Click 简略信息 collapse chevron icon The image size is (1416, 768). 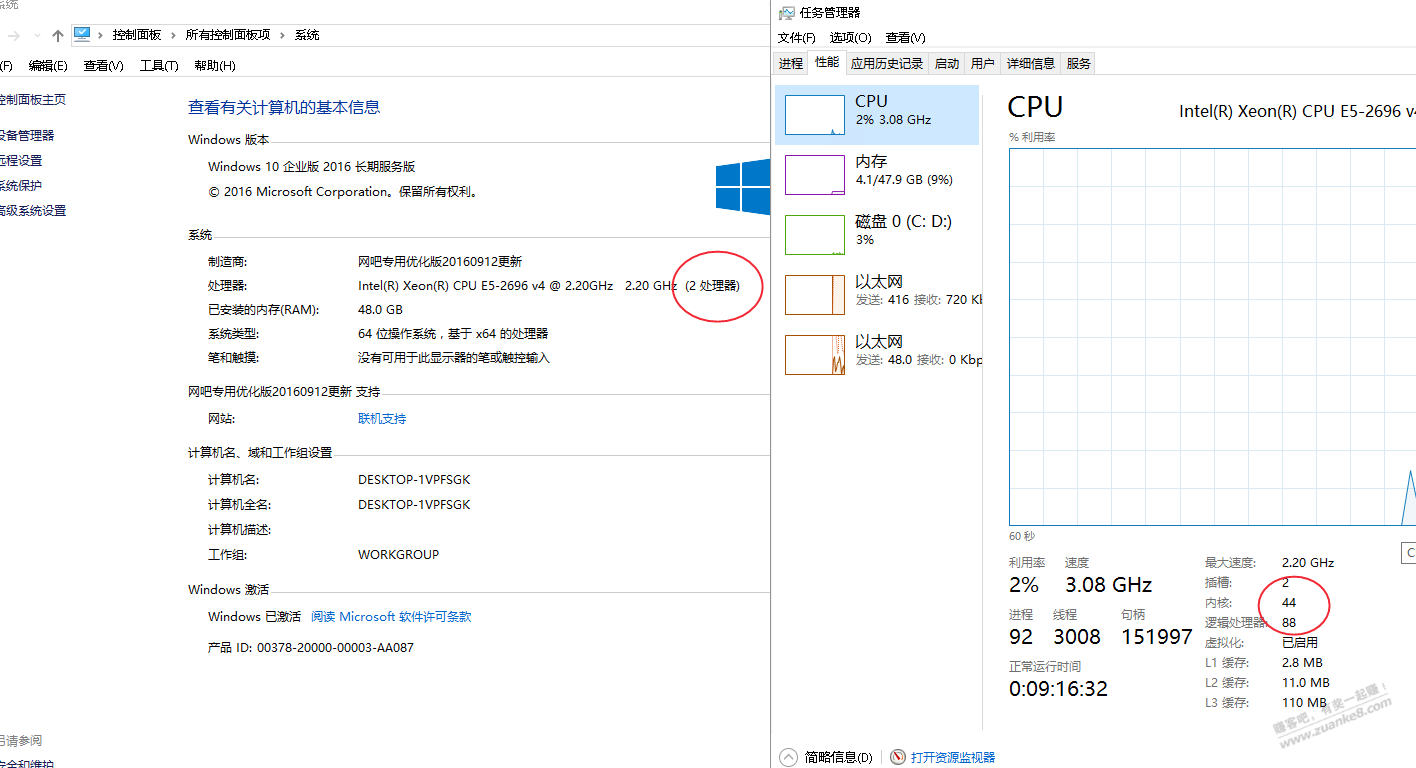coord(788,757)
